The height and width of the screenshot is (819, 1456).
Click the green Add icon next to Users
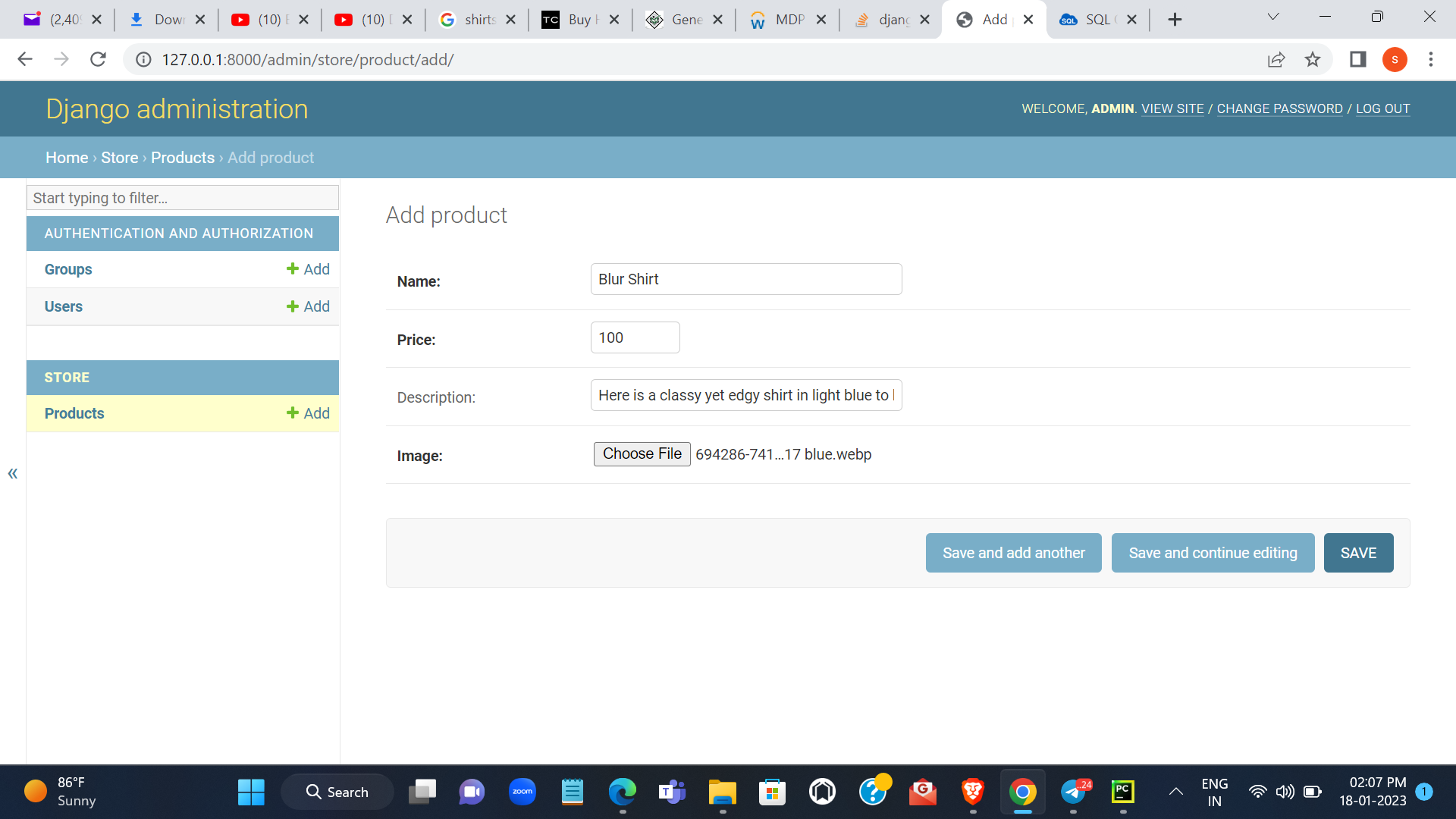point(293,306)
